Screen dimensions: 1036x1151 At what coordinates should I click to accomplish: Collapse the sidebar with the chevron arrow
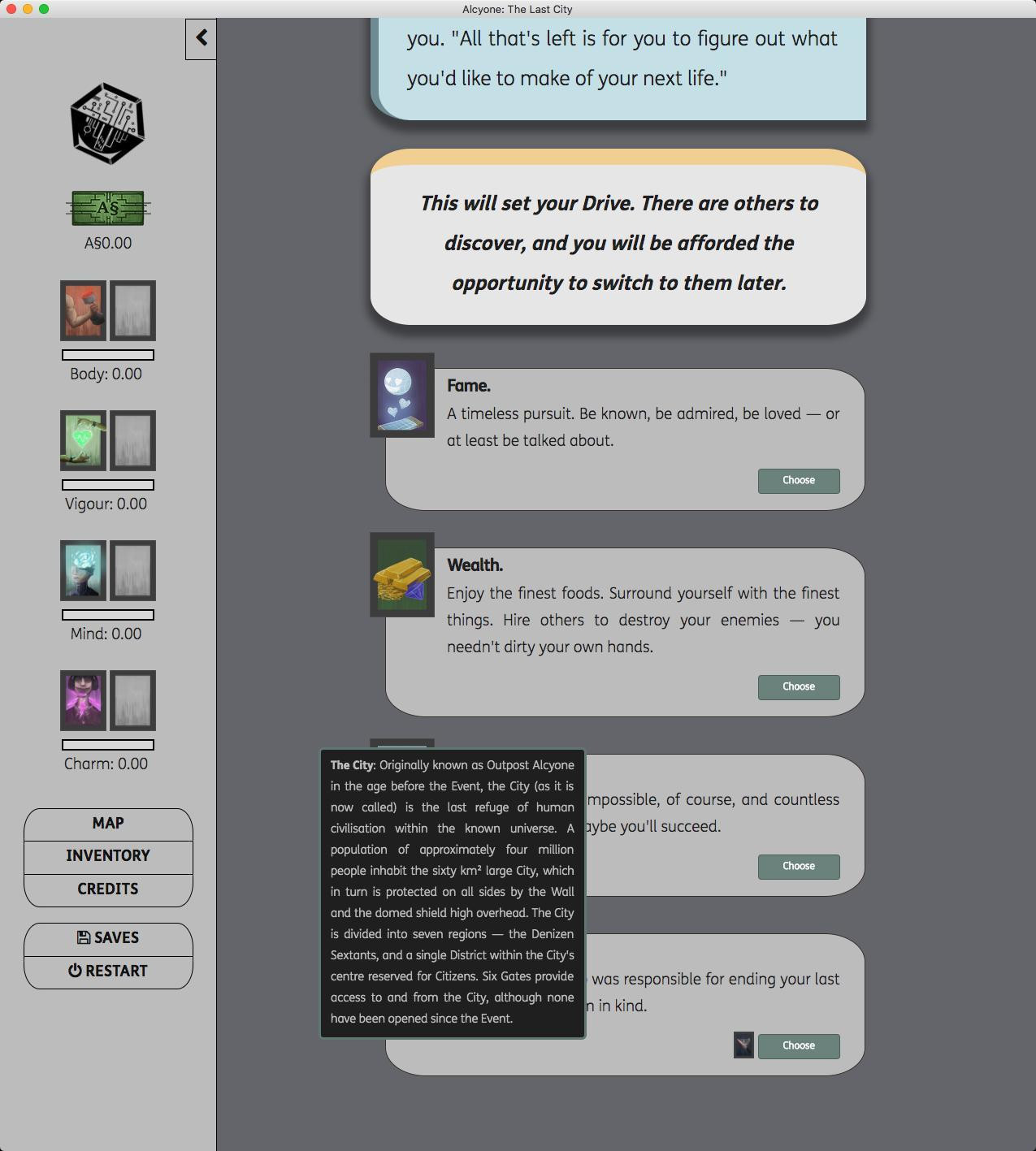click(201, 38)
